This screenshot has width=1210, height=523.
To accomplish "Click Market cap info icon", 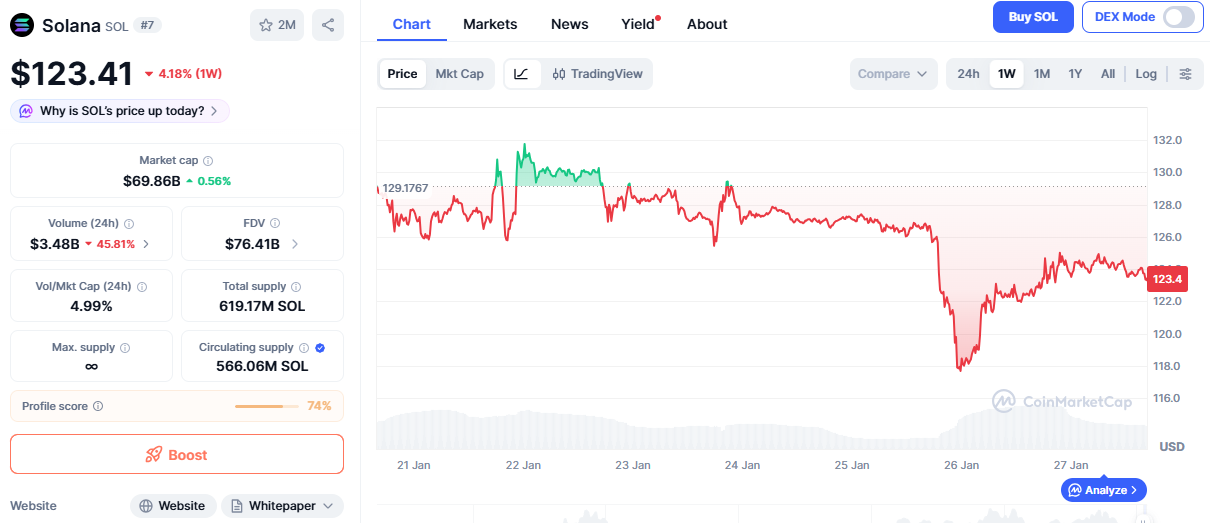I will pyautogui.click(x=208, y=161).
